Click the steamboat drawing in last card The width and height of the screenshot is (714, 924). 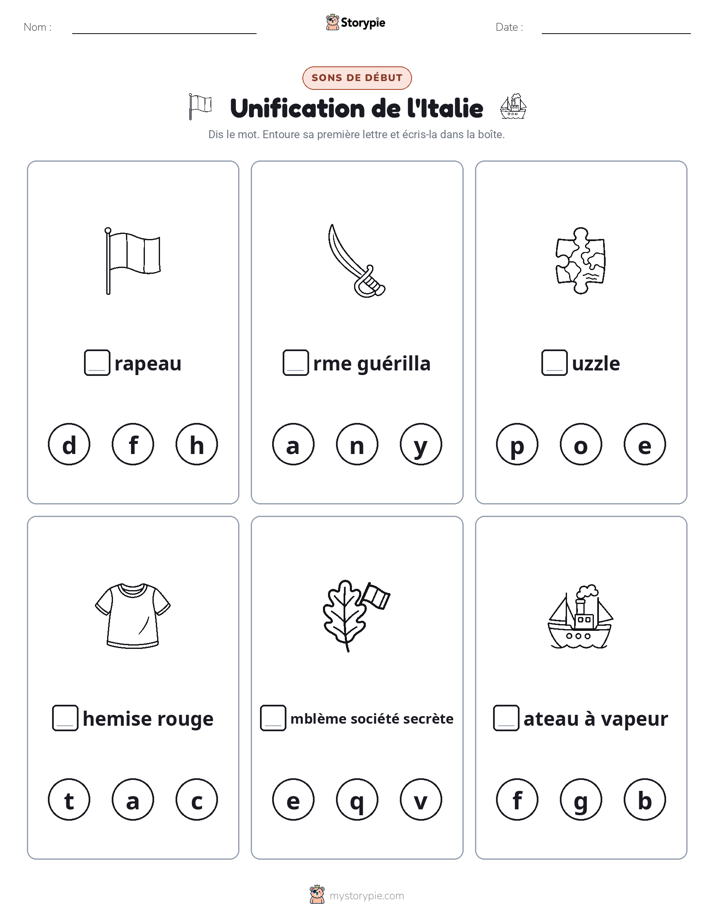(580, 616)
